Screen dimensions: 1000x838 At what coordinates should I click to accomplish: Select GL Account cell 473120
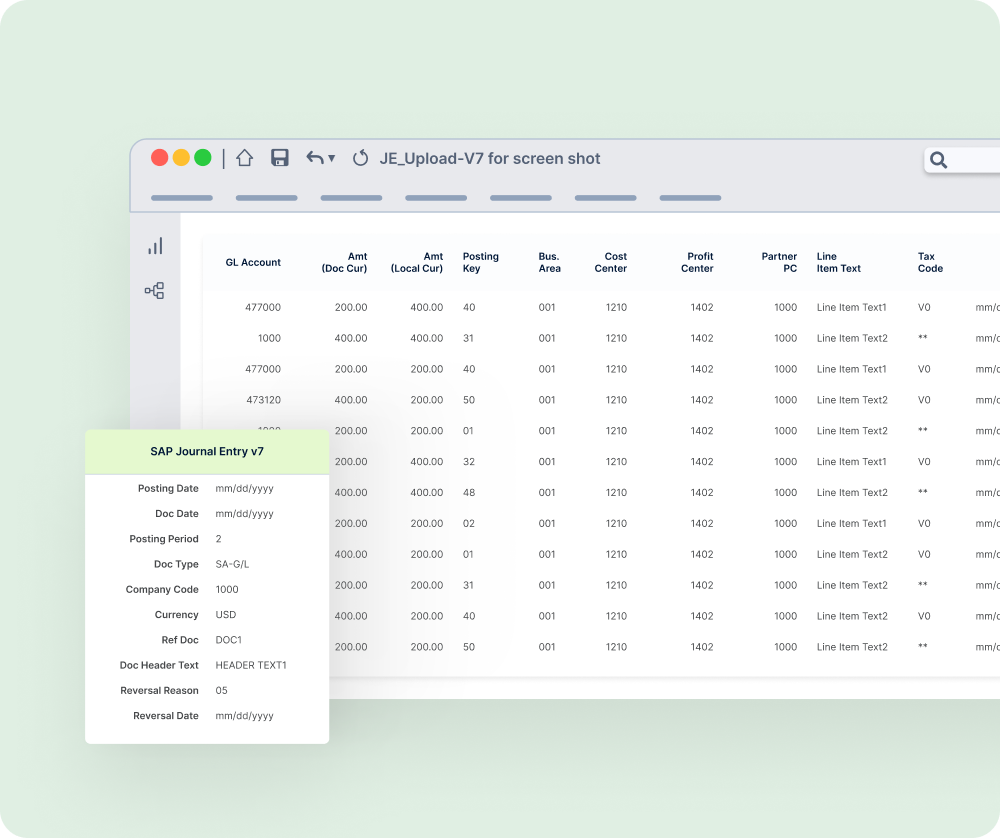pyautogui.click(x=263, y=400)
